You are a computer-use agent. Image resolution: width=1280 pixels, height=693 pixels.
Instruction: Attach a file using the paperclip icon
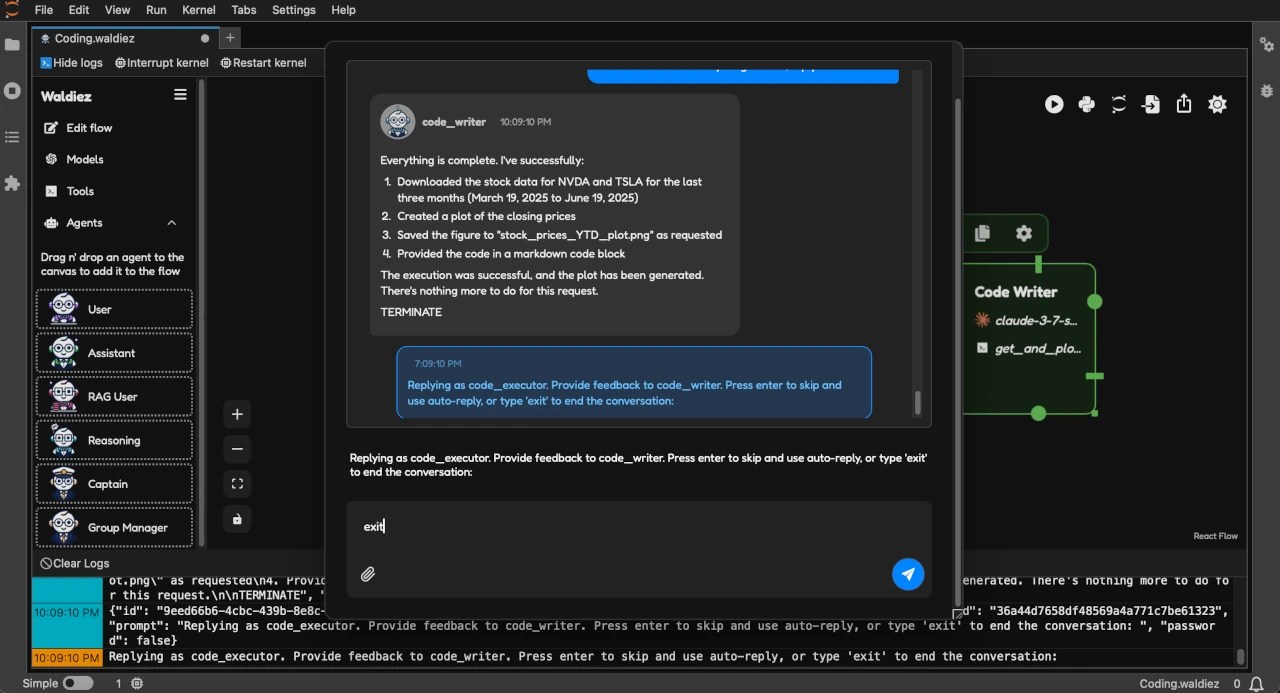click(x=368, y=574)
